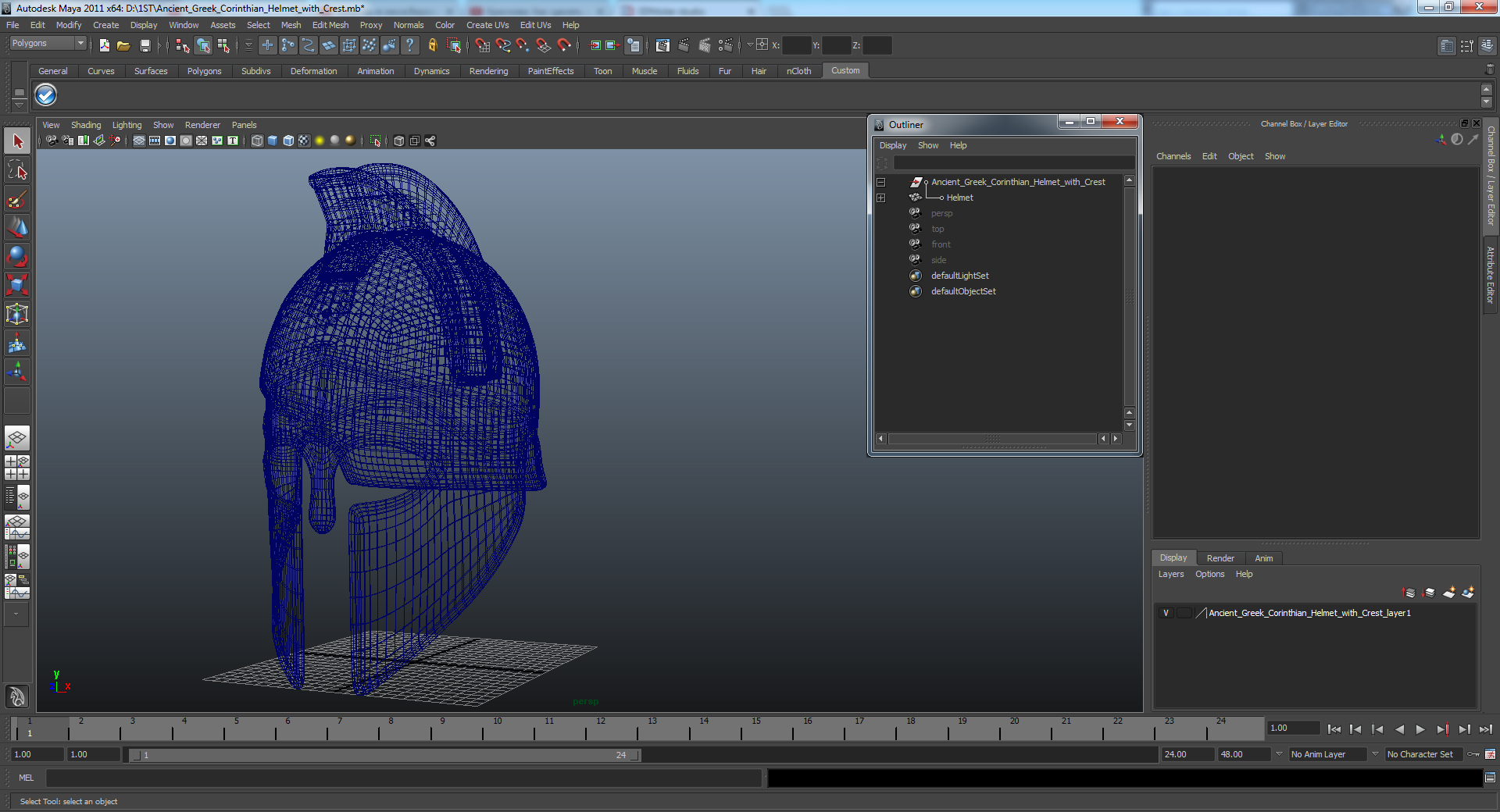
Task: Open the No Character Set dropdown arrow
Action: pyautogui.click(x=1375, y=754)
